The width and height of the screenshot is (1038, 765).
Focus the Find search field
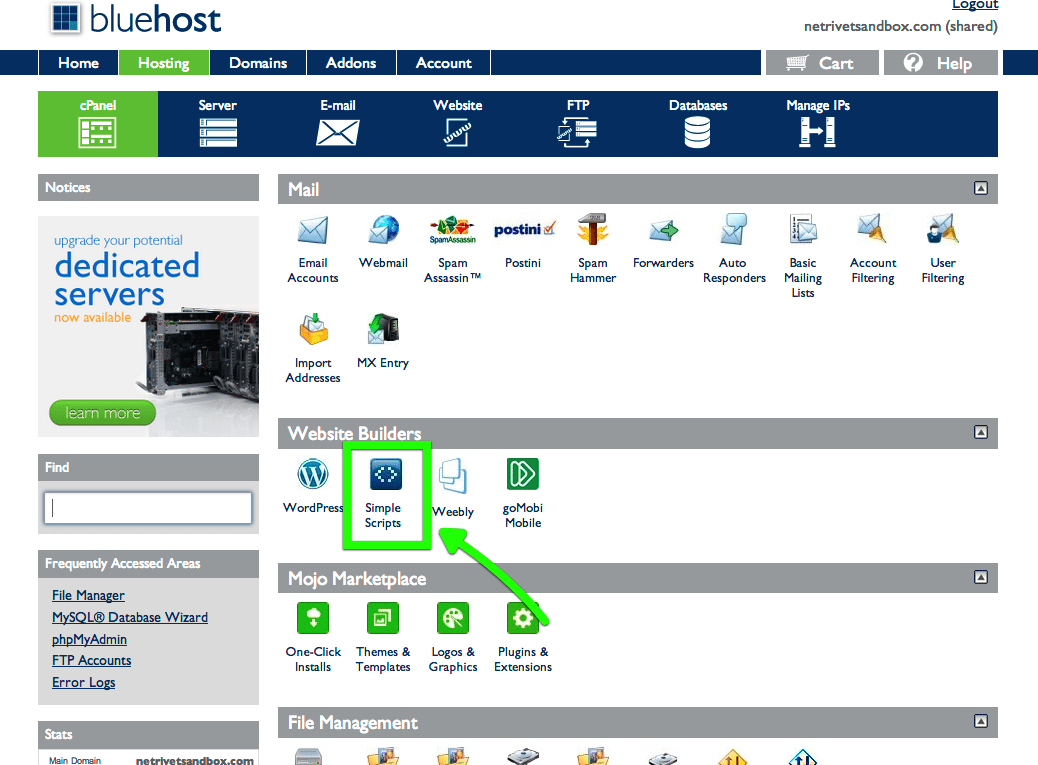tap(148, 508)
